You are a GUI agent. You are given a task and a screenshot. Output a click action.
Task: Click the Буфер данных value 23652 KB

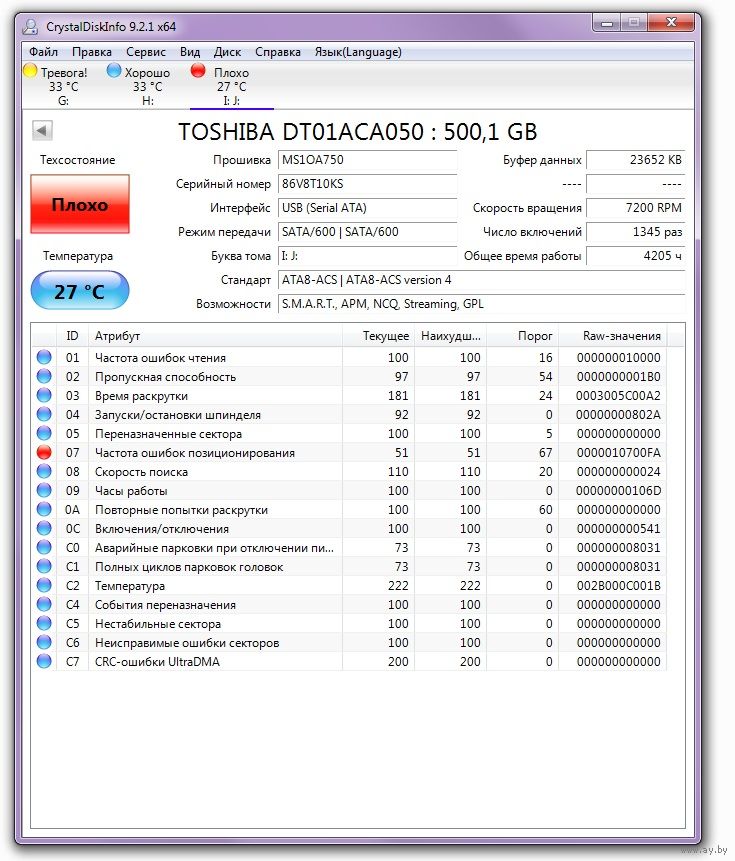[x=636, y=160]
